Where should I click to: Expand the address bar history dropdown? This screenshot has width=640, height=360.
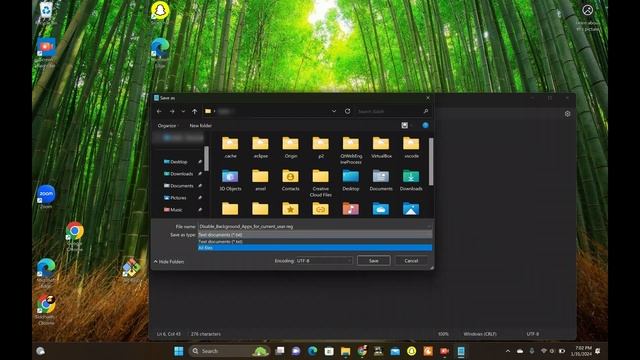pos(333,111)
